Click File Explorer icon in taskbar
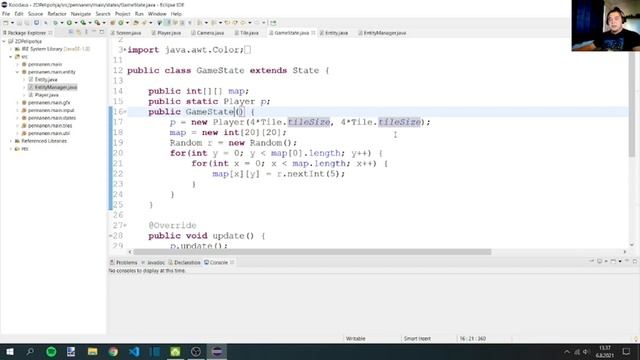 point(93,352)
